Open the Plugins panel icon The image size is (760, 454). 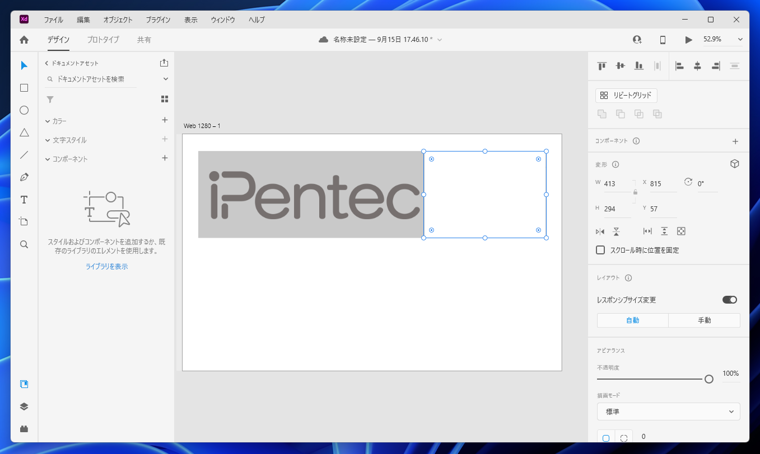(24, 429)
